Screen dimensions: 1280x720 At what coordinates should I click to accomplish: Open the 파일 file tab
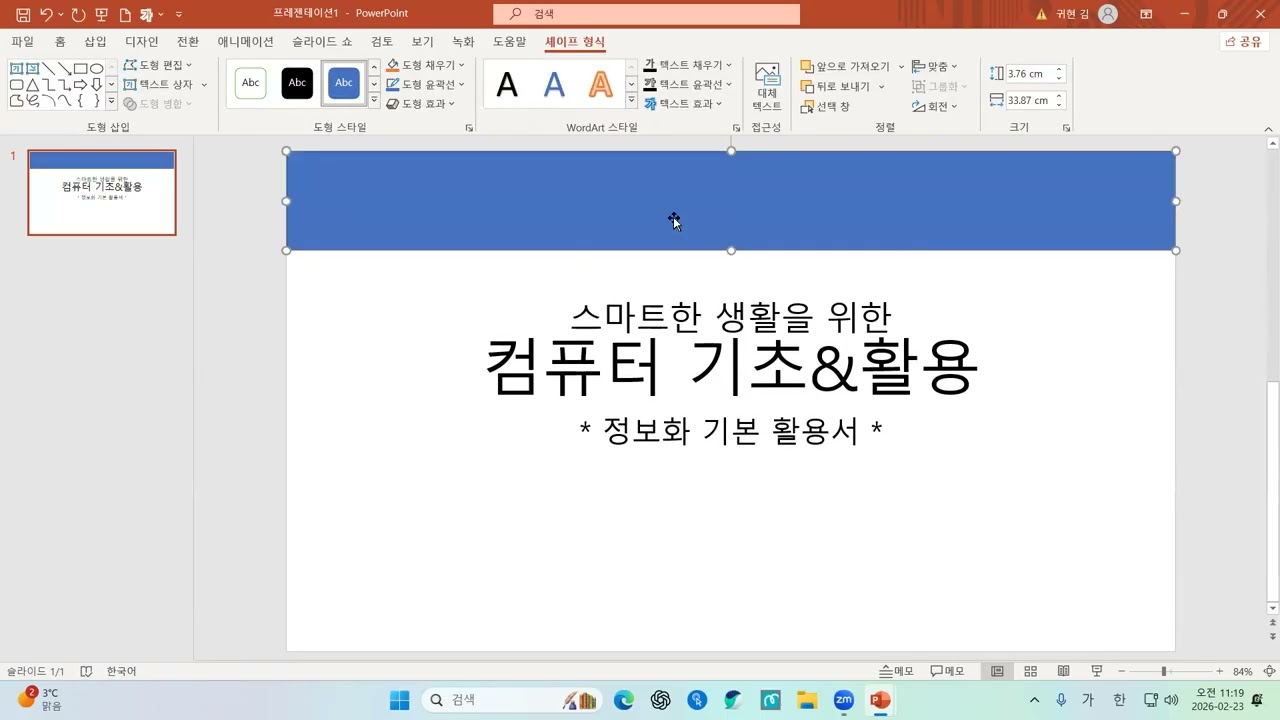[22, 42]
